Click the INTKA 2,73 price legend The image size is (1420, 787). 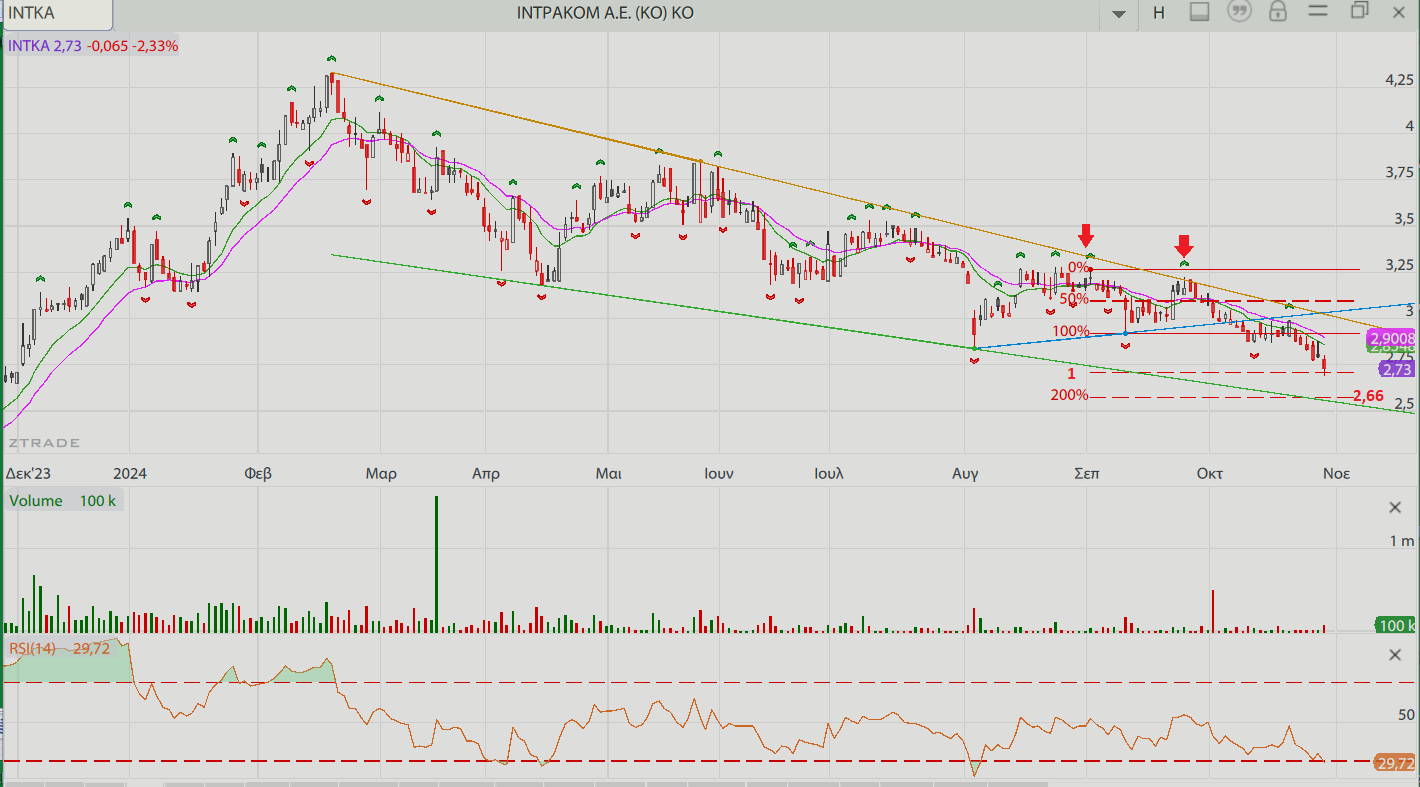point(93,46)
